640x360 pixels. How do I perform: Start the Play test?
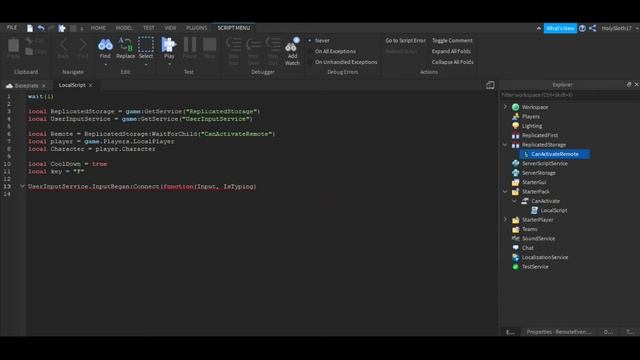click(169, 44)
